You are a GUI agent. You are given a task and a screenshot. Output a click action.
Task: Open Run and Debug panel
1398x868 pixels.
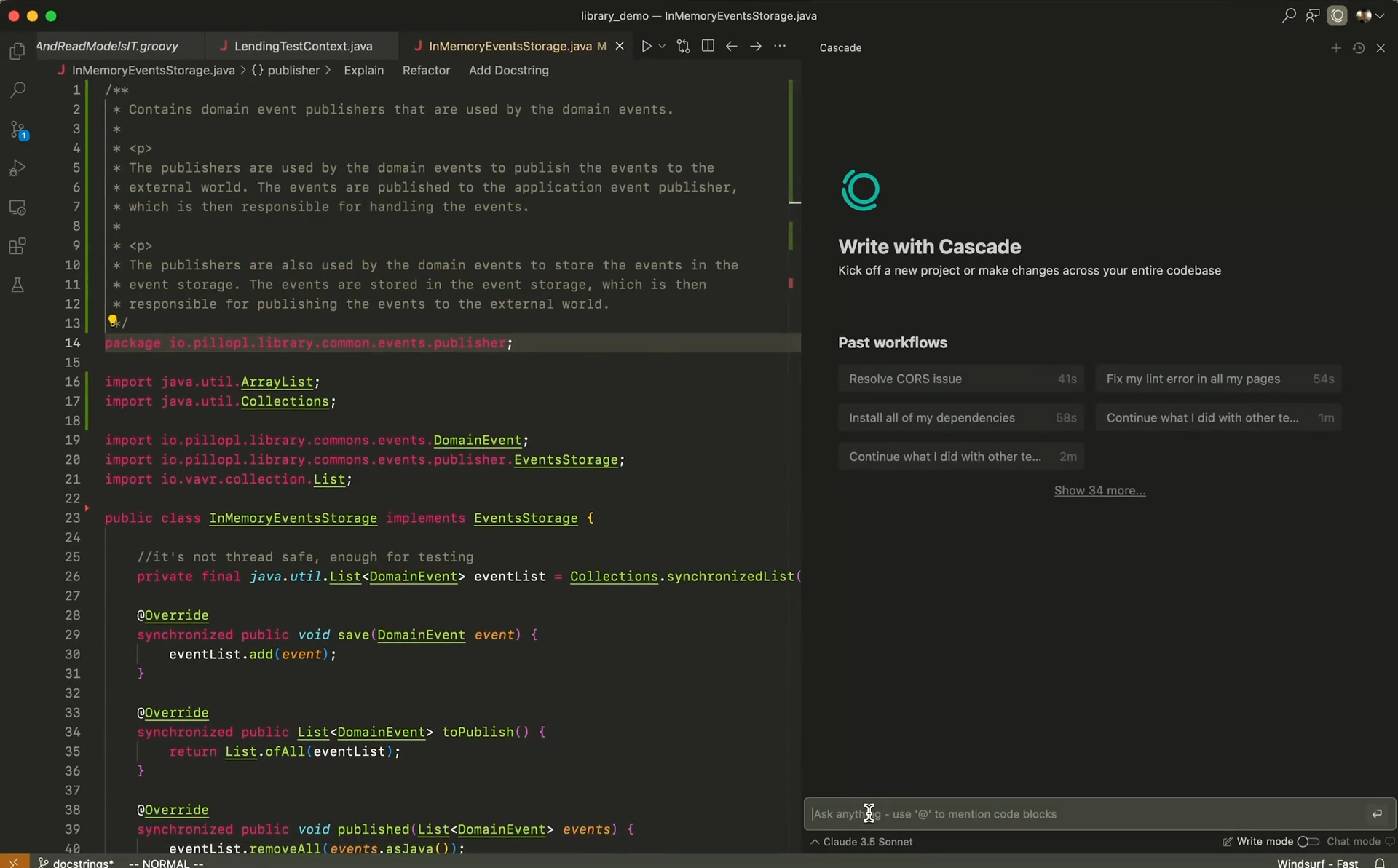tap(17, 169)
